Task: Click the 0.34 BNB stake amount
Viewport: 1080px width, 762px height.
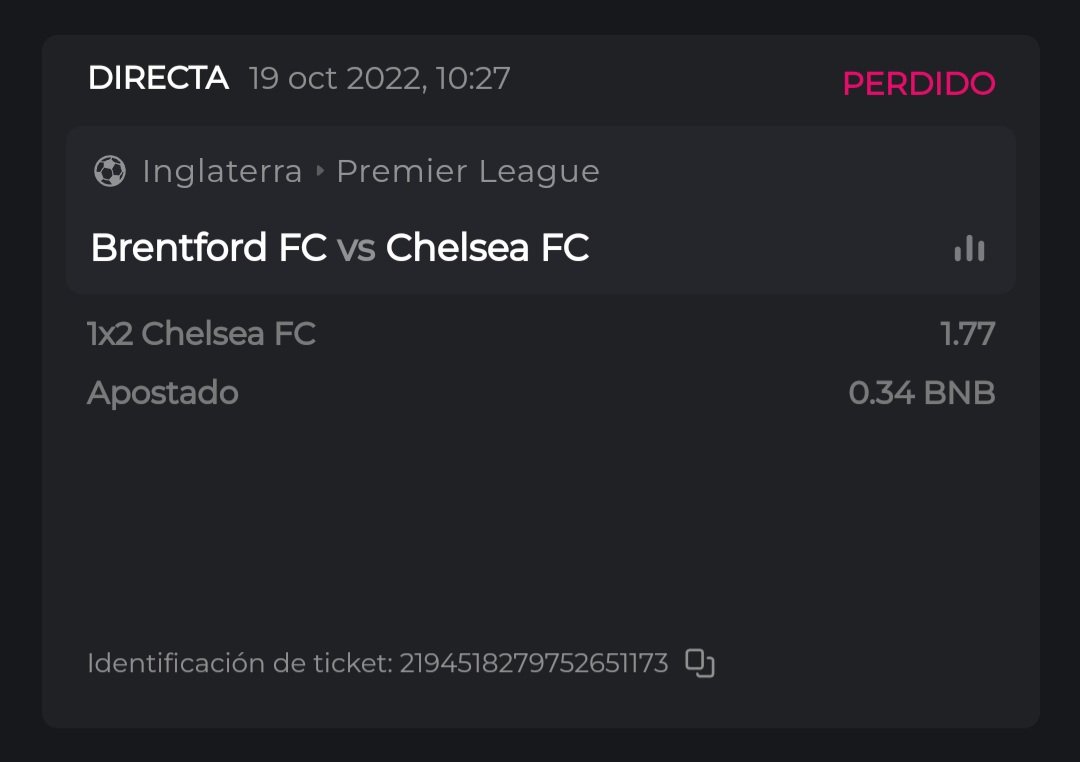Action: coord(921,393)
